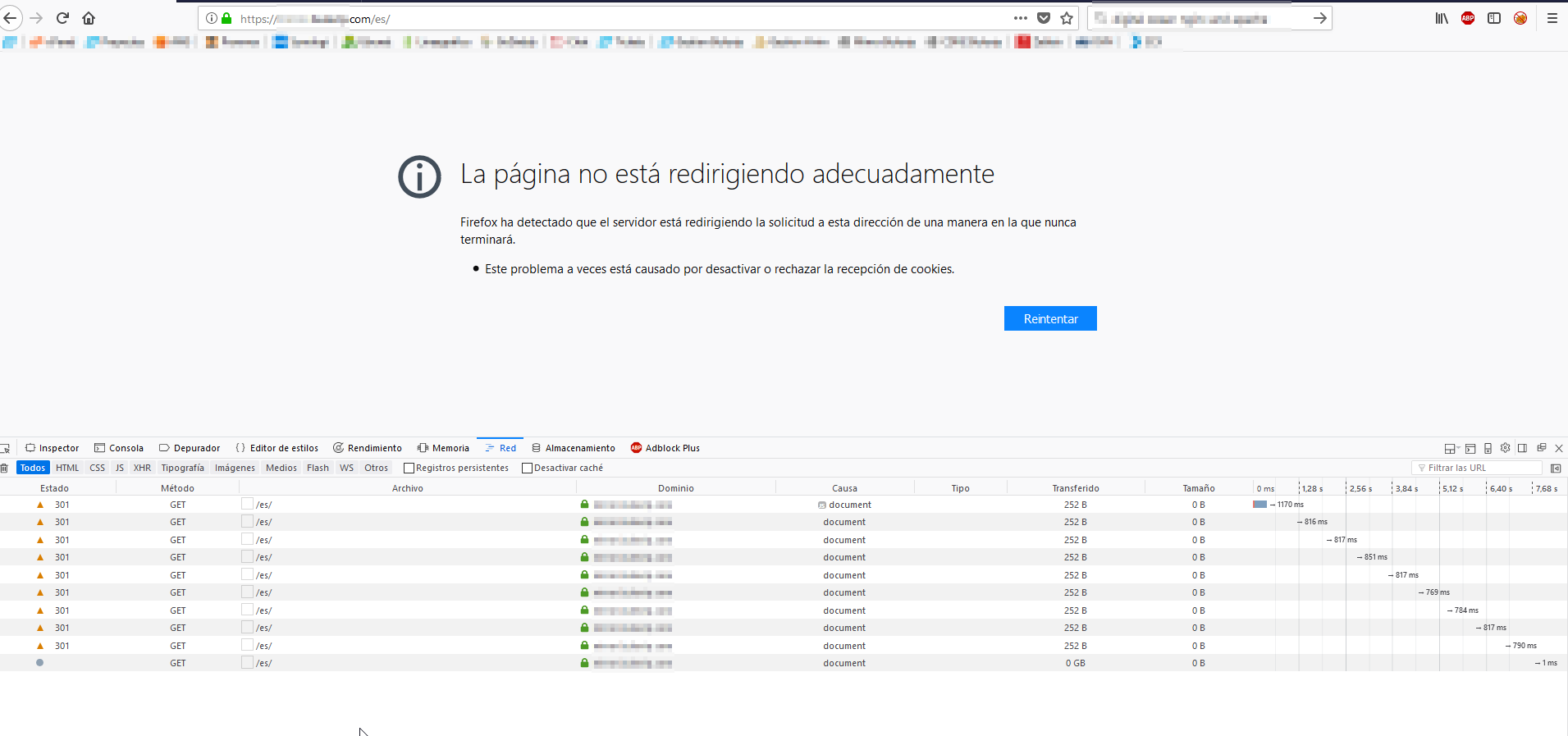Toggle the sidebar toolbar icon
Image resolution: width=1568 pixels, height=736 pixels.
tap(1494, 18)
